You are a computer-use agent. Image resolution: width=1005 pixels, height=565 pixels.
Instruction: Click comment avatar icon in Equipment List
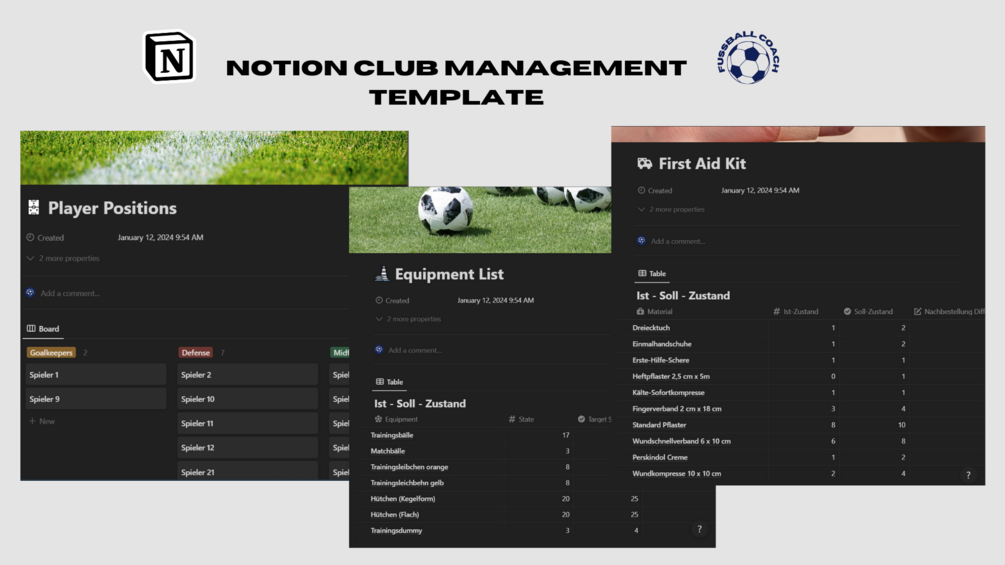379,349
